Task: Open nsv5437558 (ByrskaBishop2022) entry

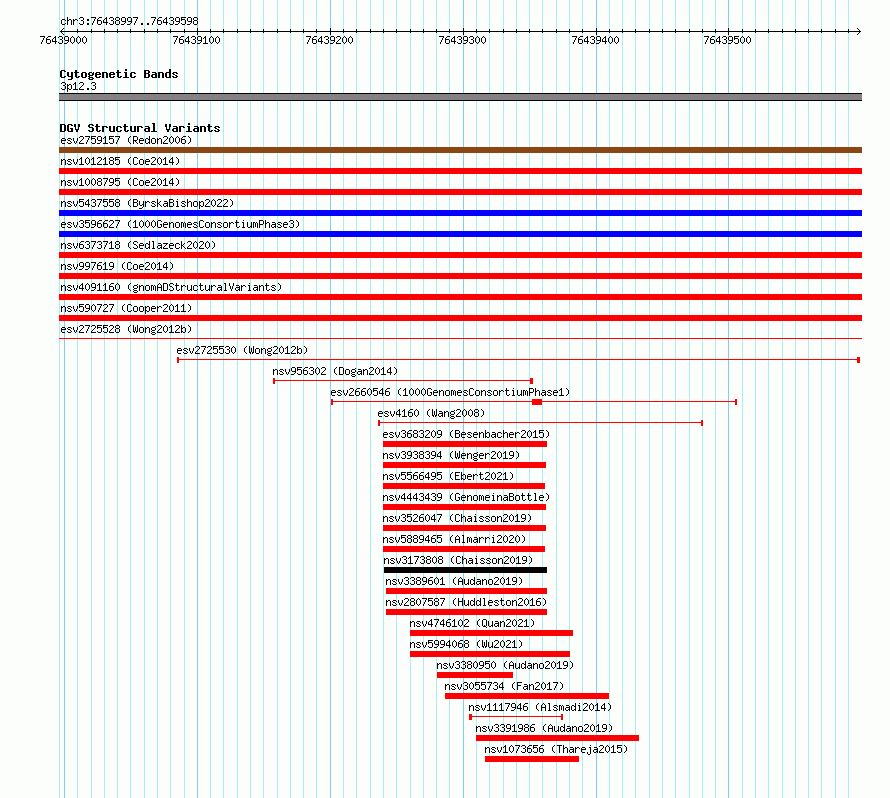Action: point(147,203)
